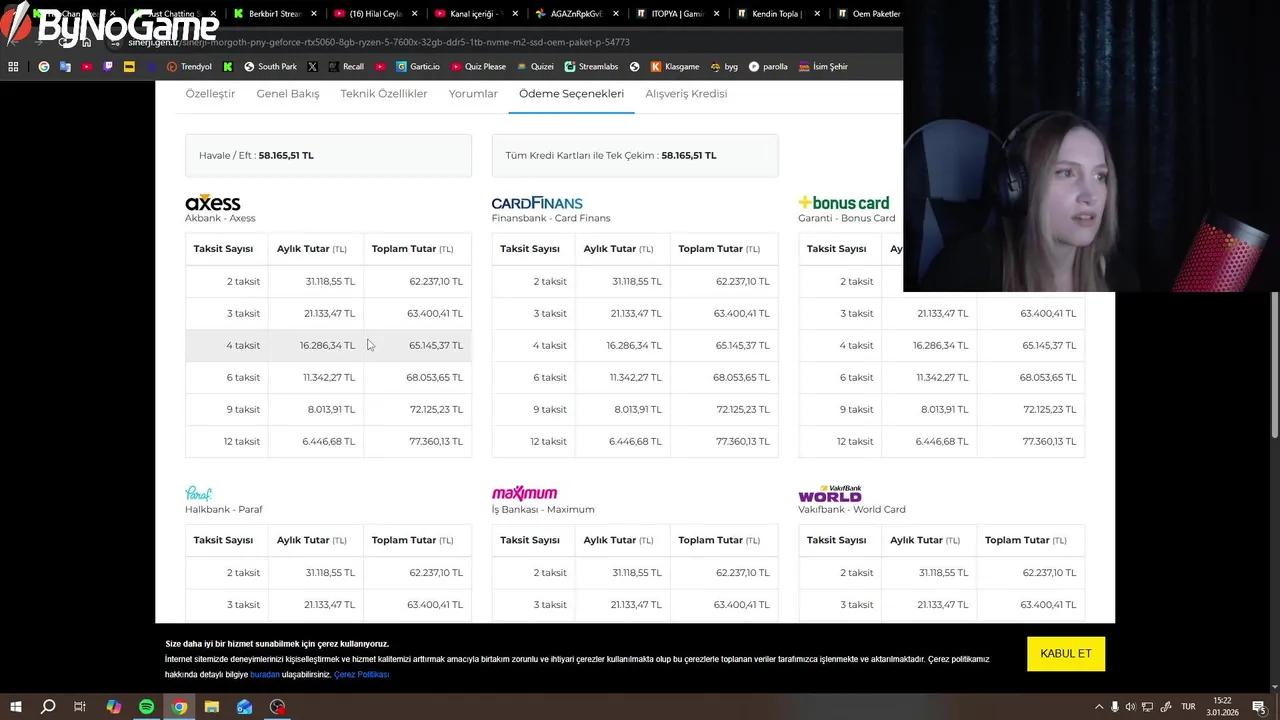Screen dimensions: 1280x720
Task: Close the ITOPYA browser tab
Action: pyautogui.click(x=716, y=14)
